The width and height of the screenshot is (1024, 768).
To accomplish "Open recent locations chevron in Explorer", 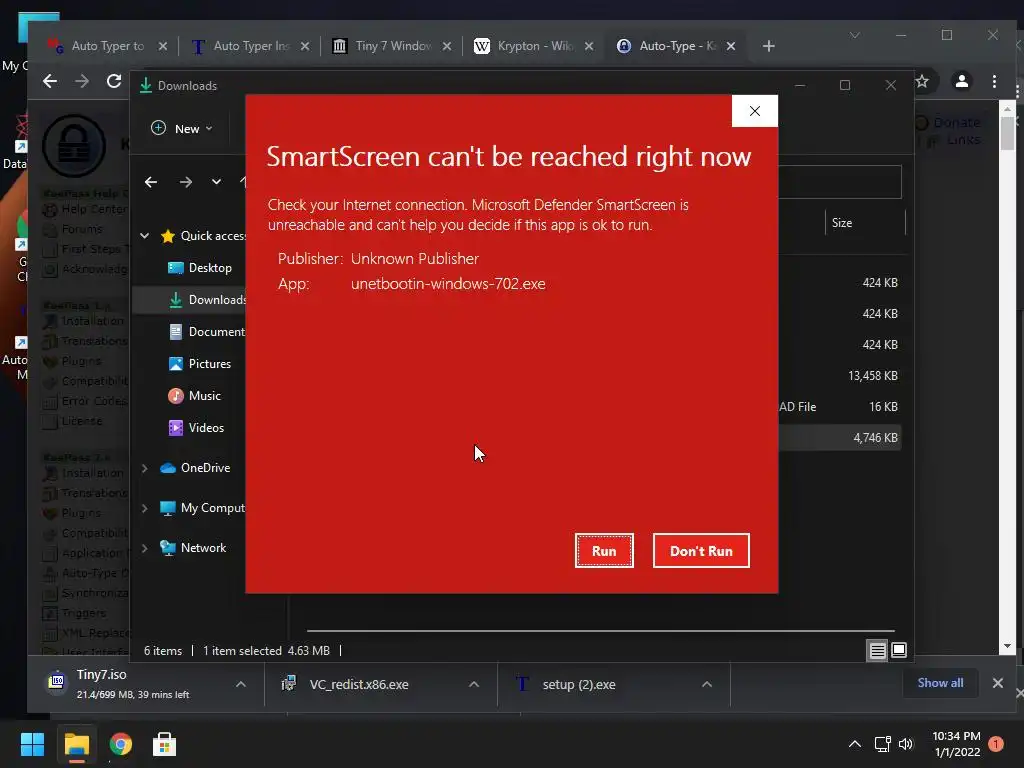I will tap(216, 182).
